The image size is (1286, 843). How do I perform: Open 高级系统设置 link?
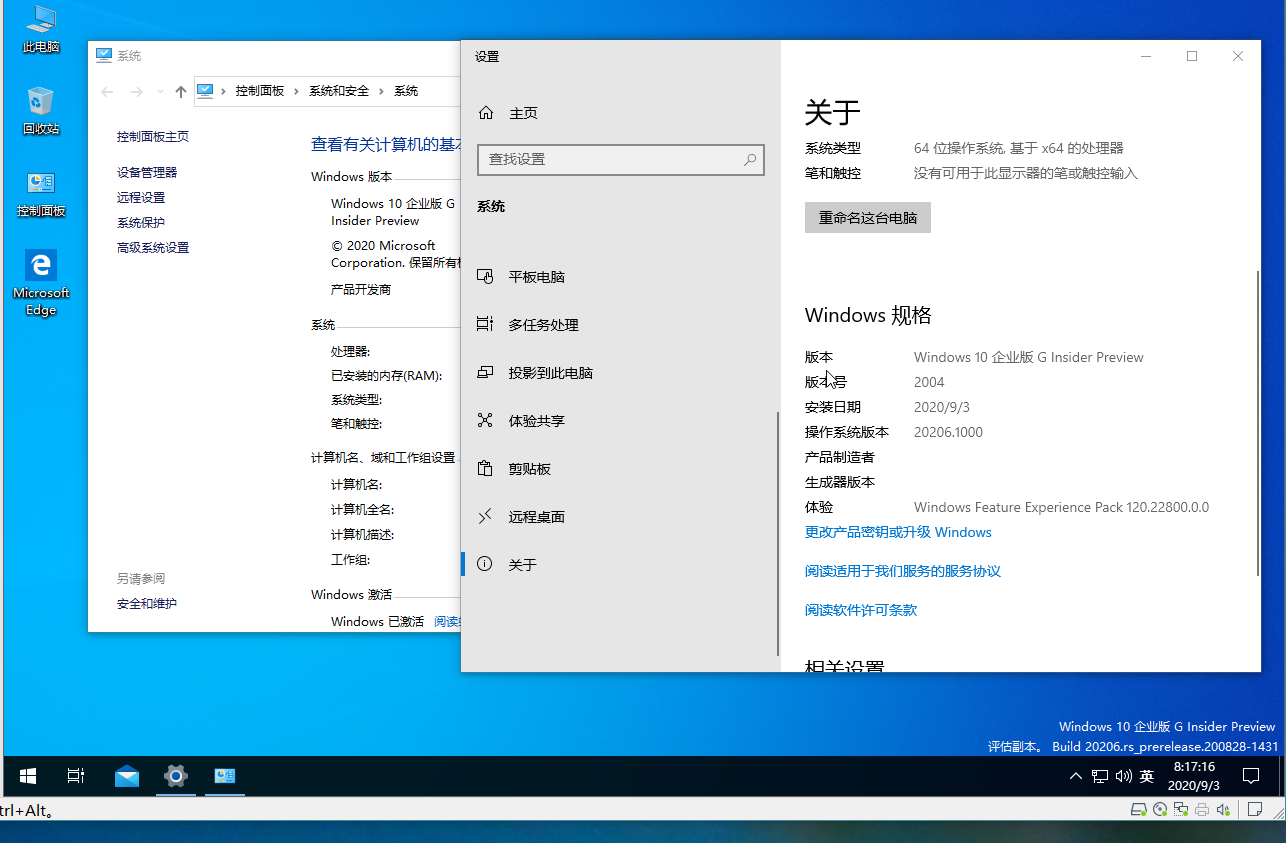point(153,248)
